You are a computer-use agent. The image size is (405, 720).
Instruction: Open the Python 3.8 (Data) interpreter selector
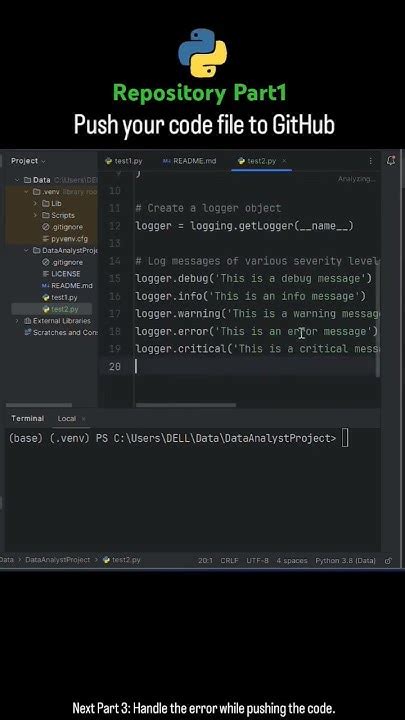pyautogui.click(x=345, y=560)
